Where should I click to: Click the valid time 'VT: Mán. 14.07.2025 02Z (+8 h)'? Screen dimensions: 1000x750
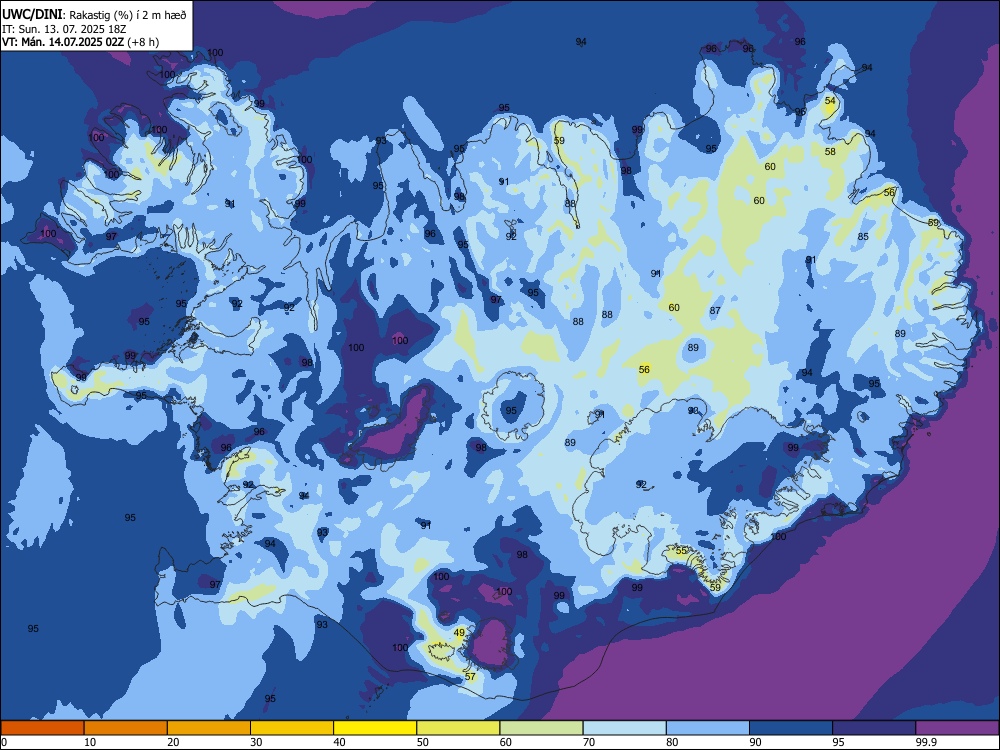pyautogui.click(x=80, y=42)
